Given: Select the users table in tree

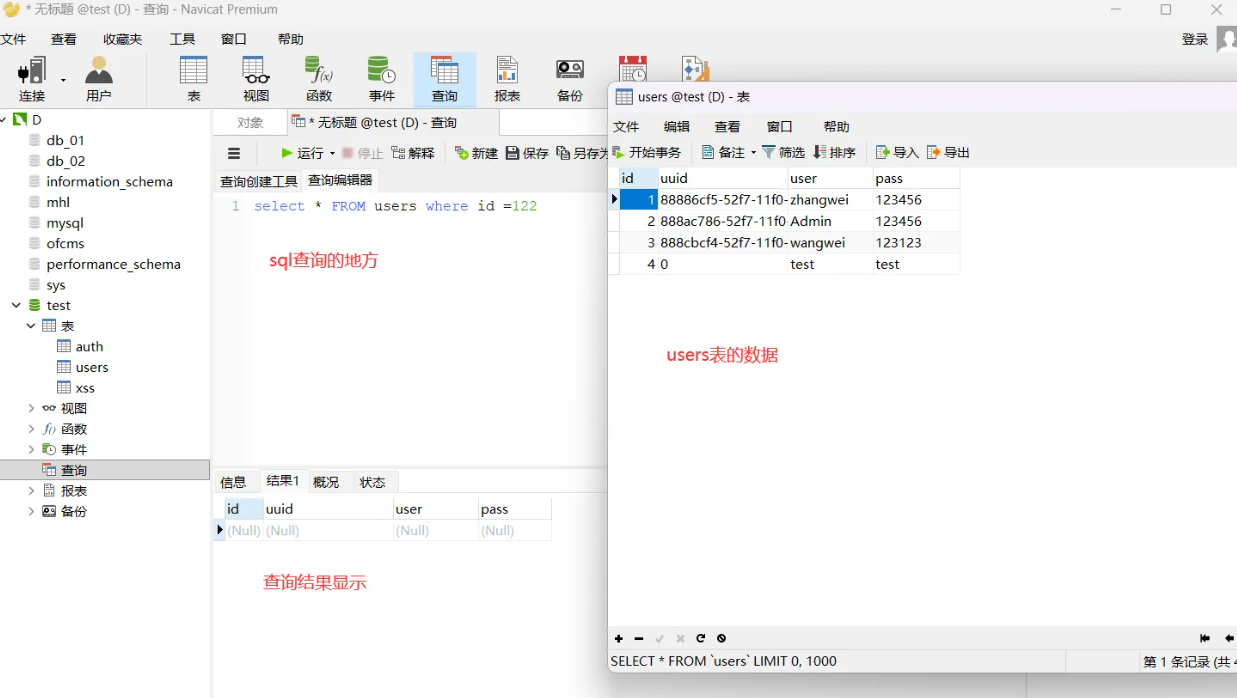Looking at the screenshot, I should tap(91, 367).
